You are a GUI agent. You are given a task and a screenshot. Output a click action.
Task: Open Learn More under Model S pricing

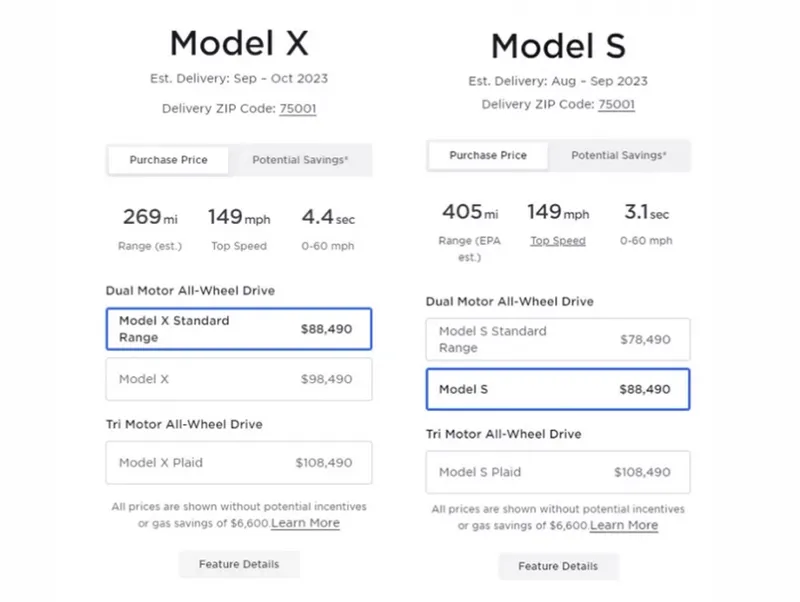tap(624, 526)
